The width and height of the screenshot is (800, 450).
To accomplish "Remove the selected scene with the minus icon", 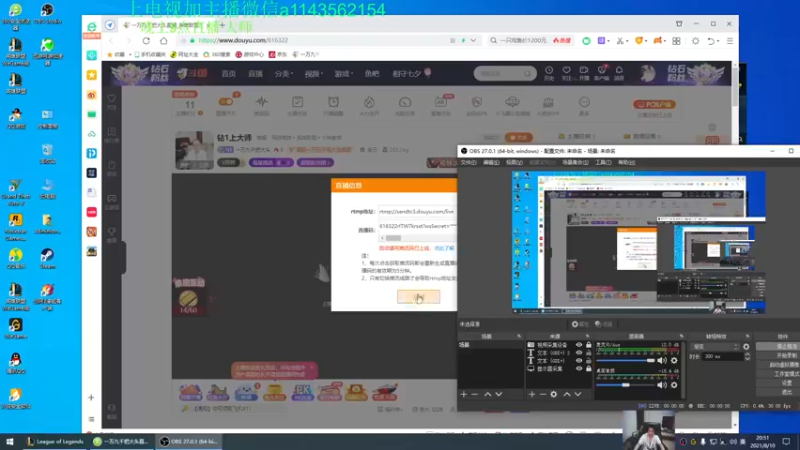I will (474, 394).
